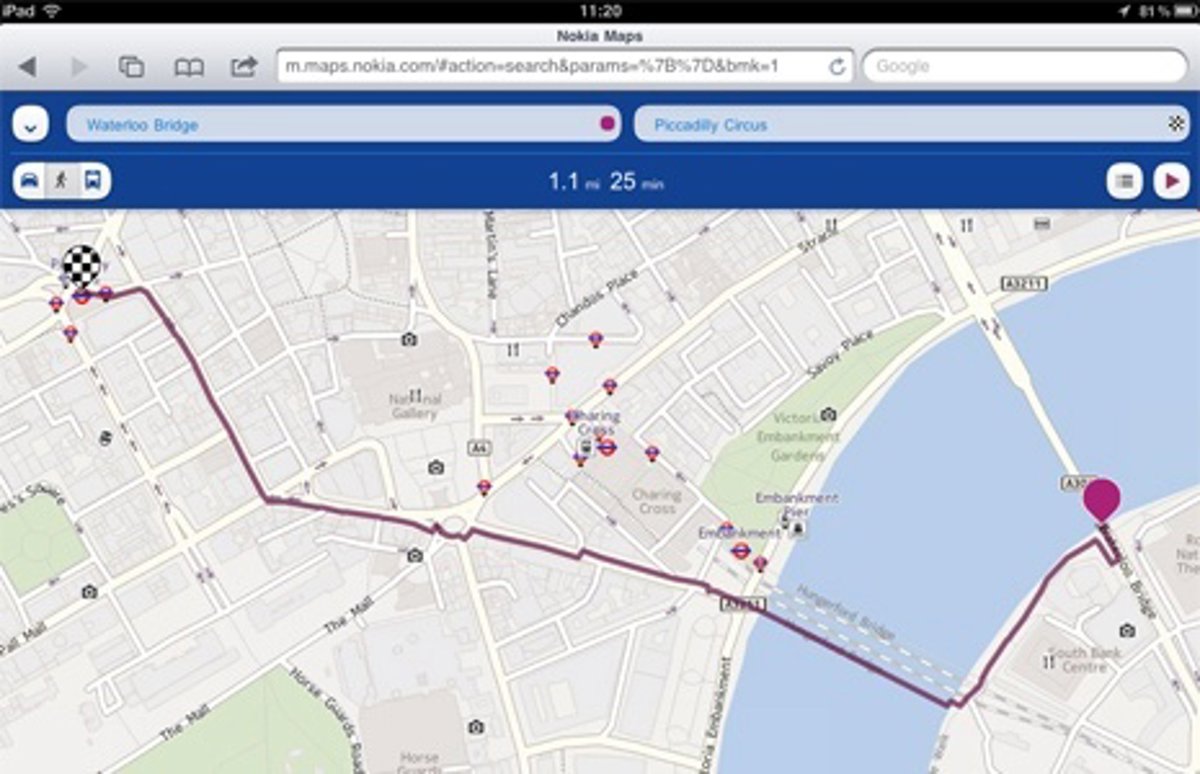The width and height of the screenshot is (1200, 774).
Task: Start navigation with the play button
Action: point(1170,182)
